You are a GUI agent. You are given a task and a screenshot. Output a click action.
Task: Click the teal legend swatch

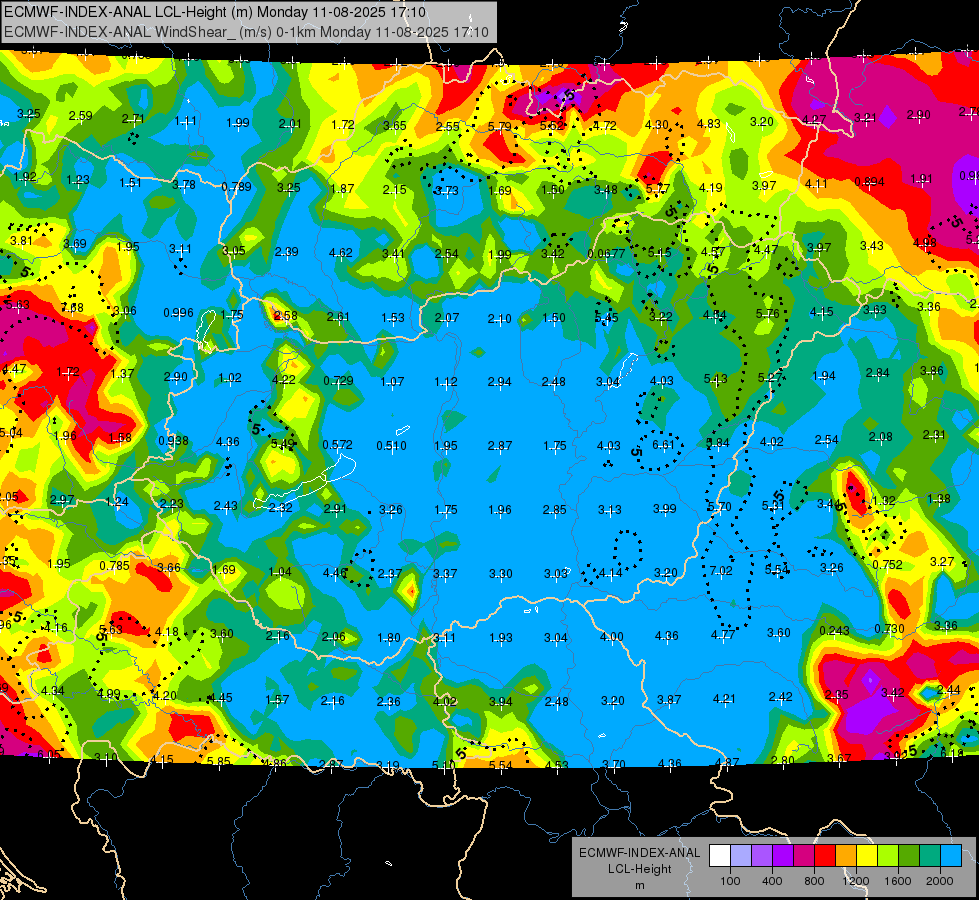pos(930,856)
